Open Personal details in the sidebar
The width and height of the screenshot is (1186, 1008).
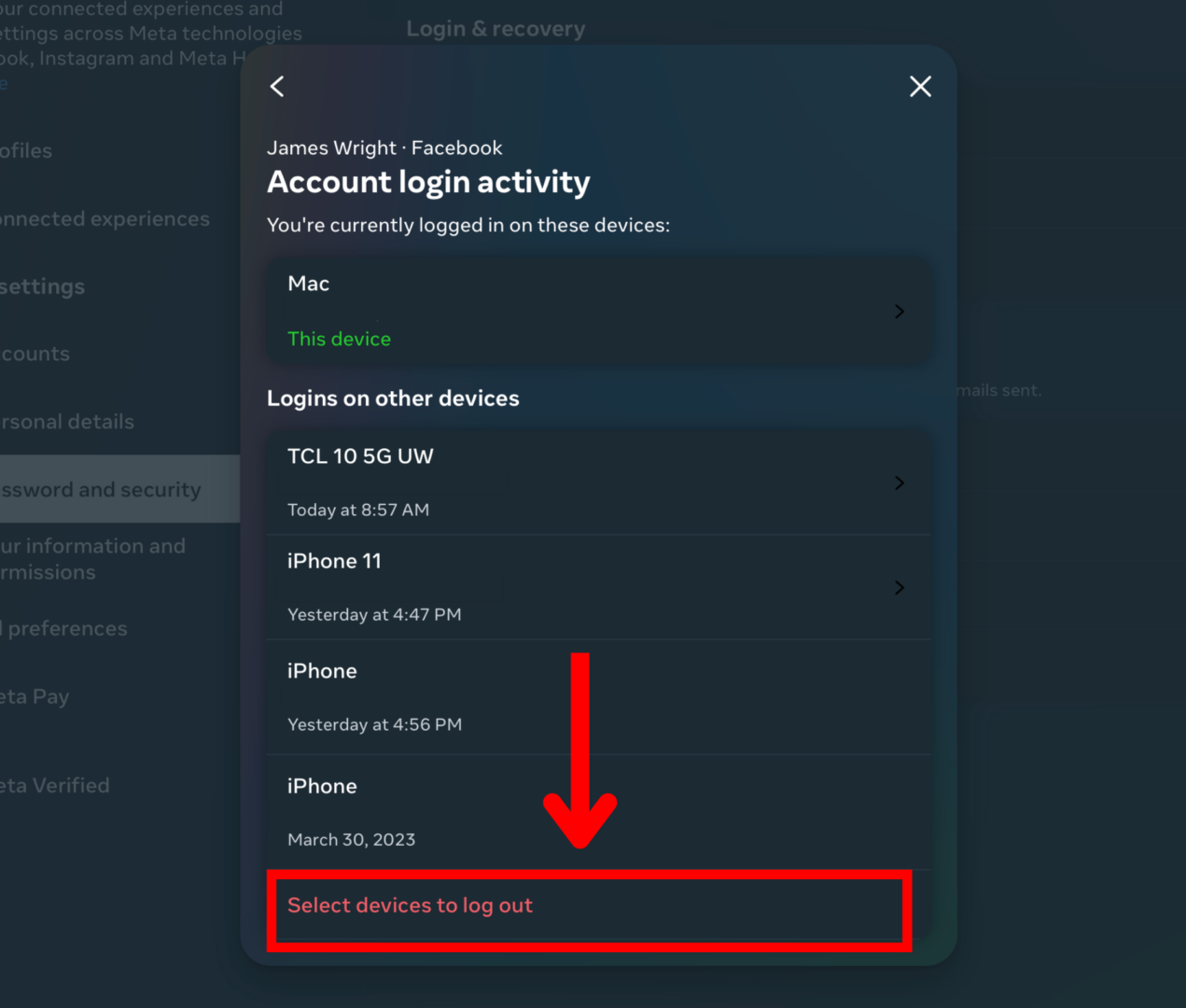(67, 421)
